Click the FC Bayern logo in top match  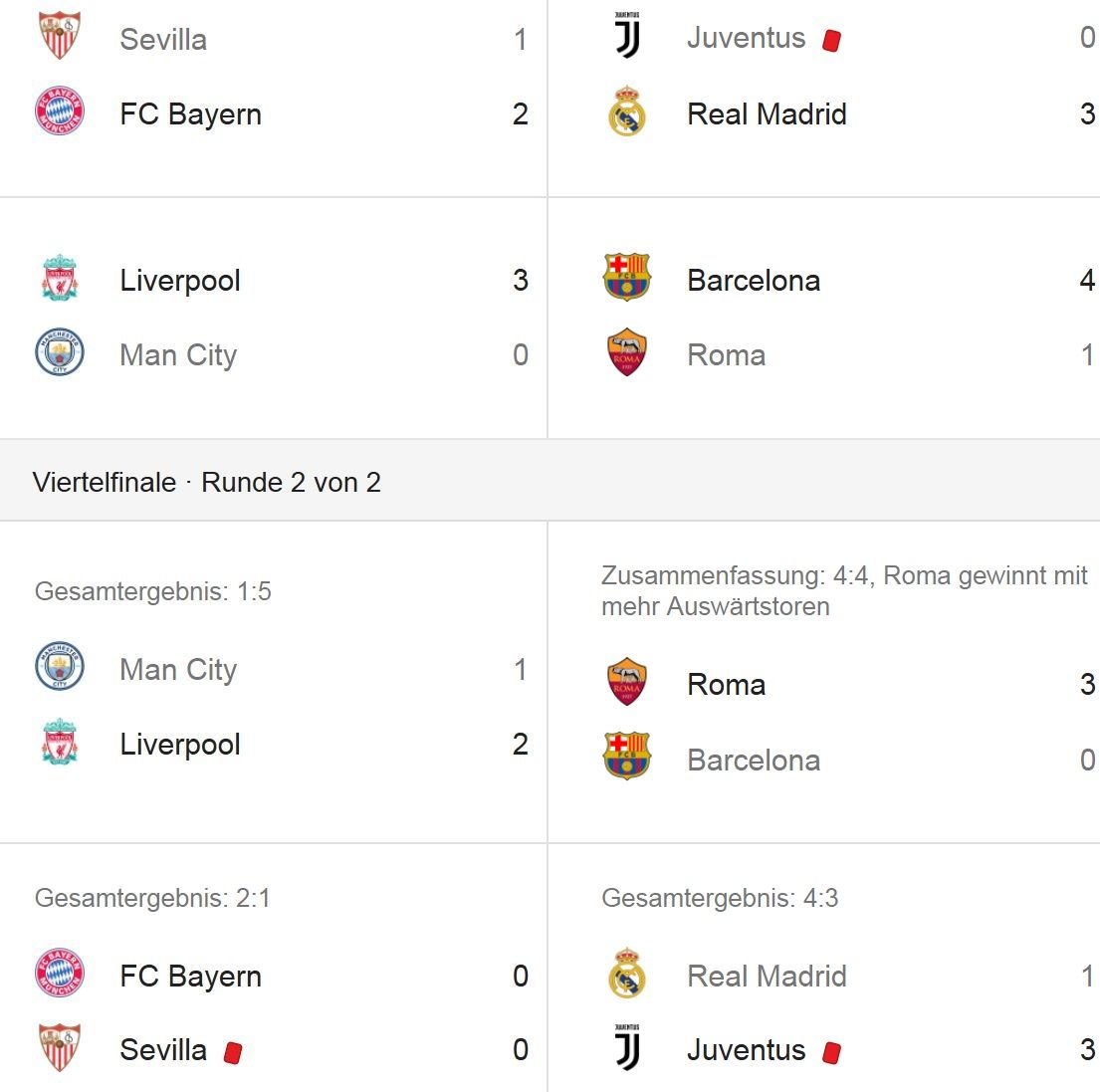pos(60,110)
